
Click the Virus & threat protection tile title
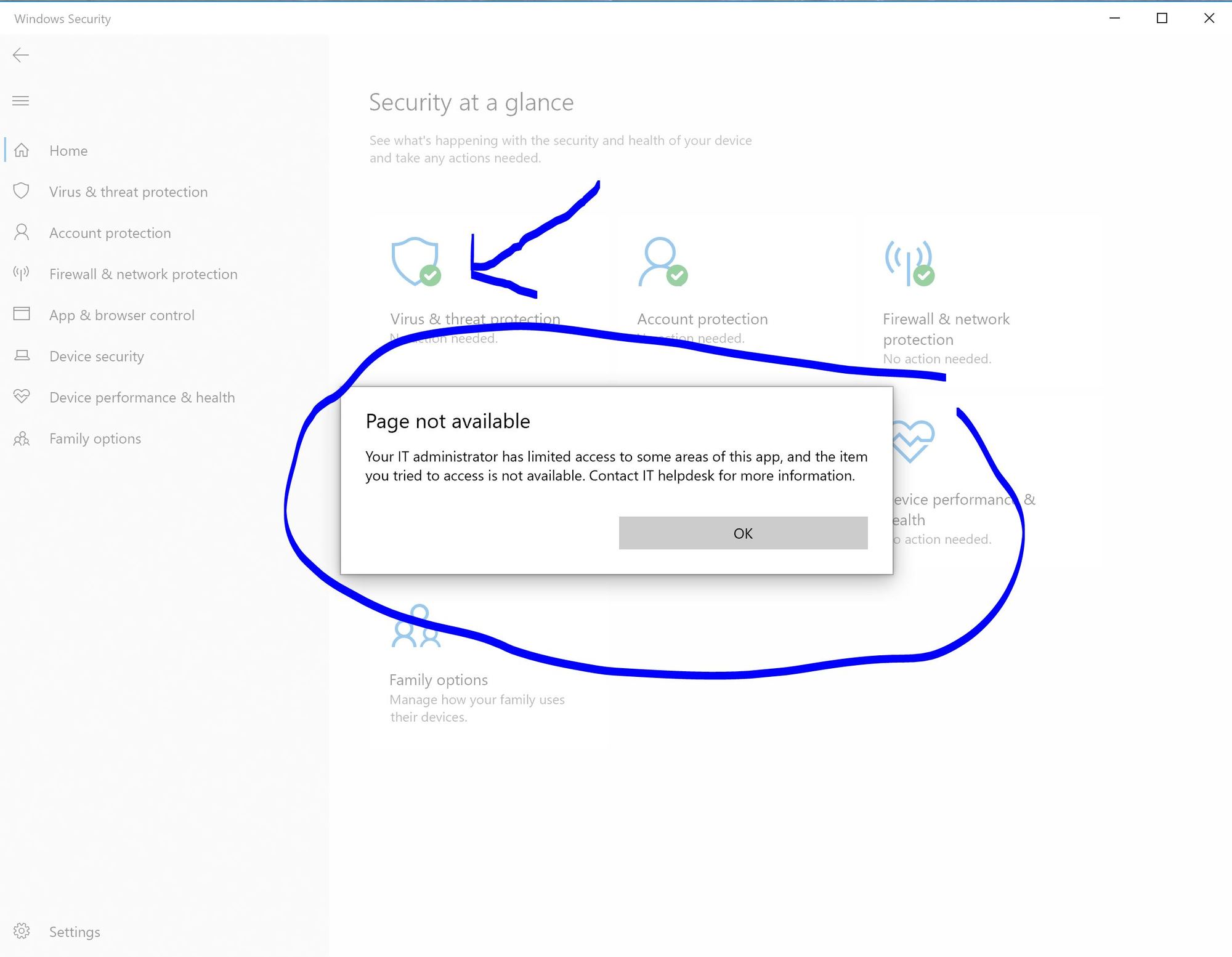click(x=475, y=319)
